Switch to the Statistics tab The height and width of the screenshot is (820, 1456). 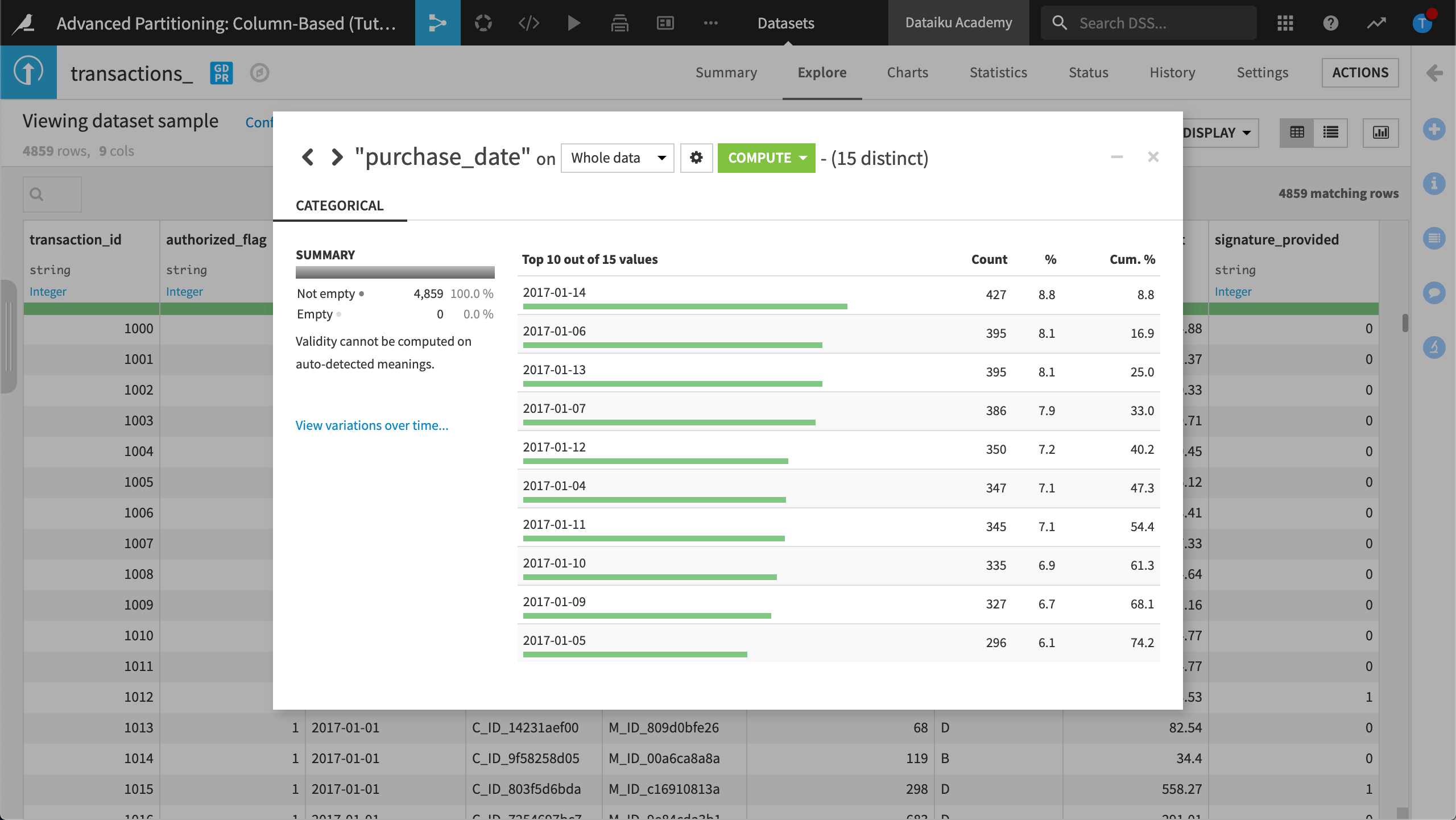pos(998,72)
